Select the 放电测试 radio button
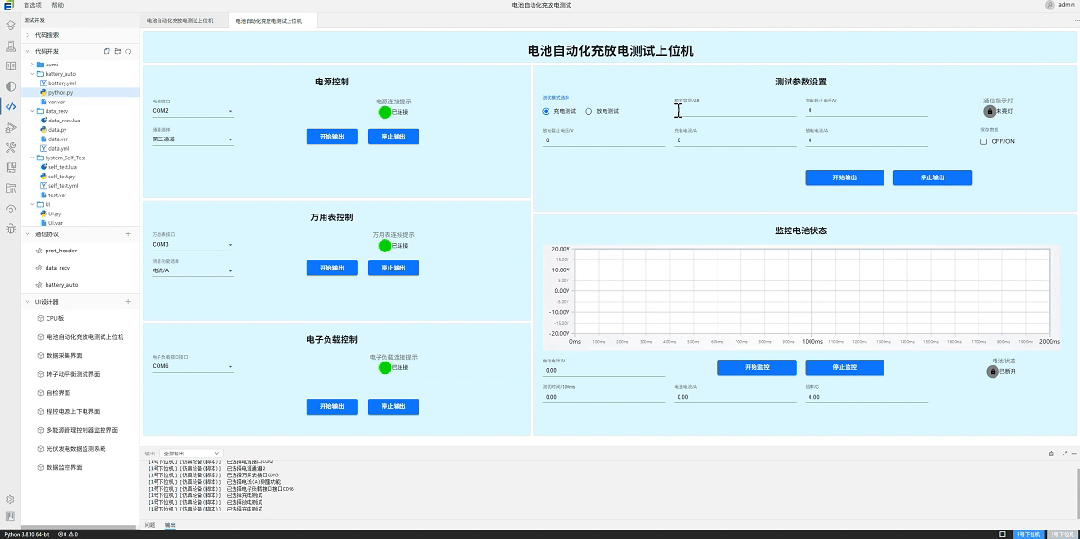 coord(589,111)
